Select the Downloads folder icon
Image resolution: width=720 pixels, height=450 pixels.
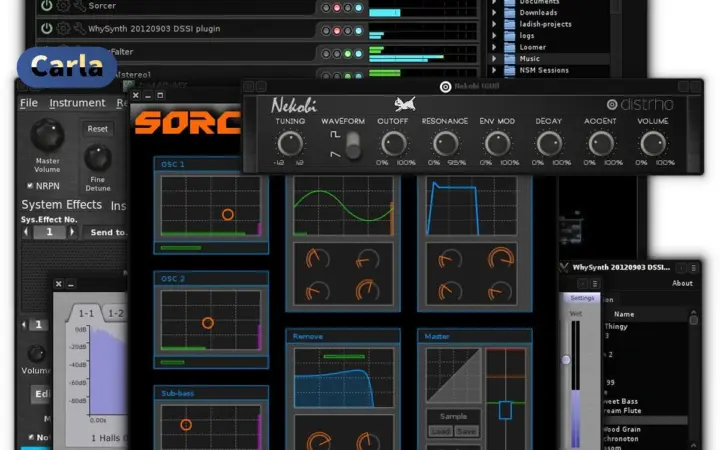[x=509, y=12]
